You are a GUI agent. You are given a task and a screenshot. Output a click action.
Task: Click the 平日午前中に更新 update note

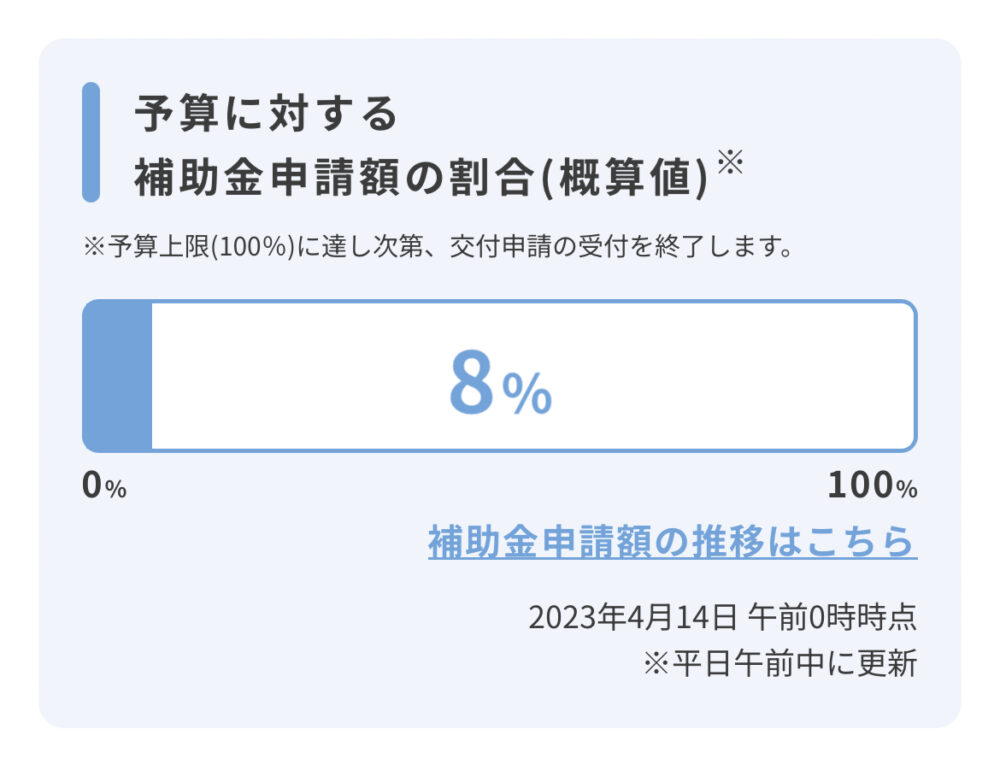click(x=794, y=664)
